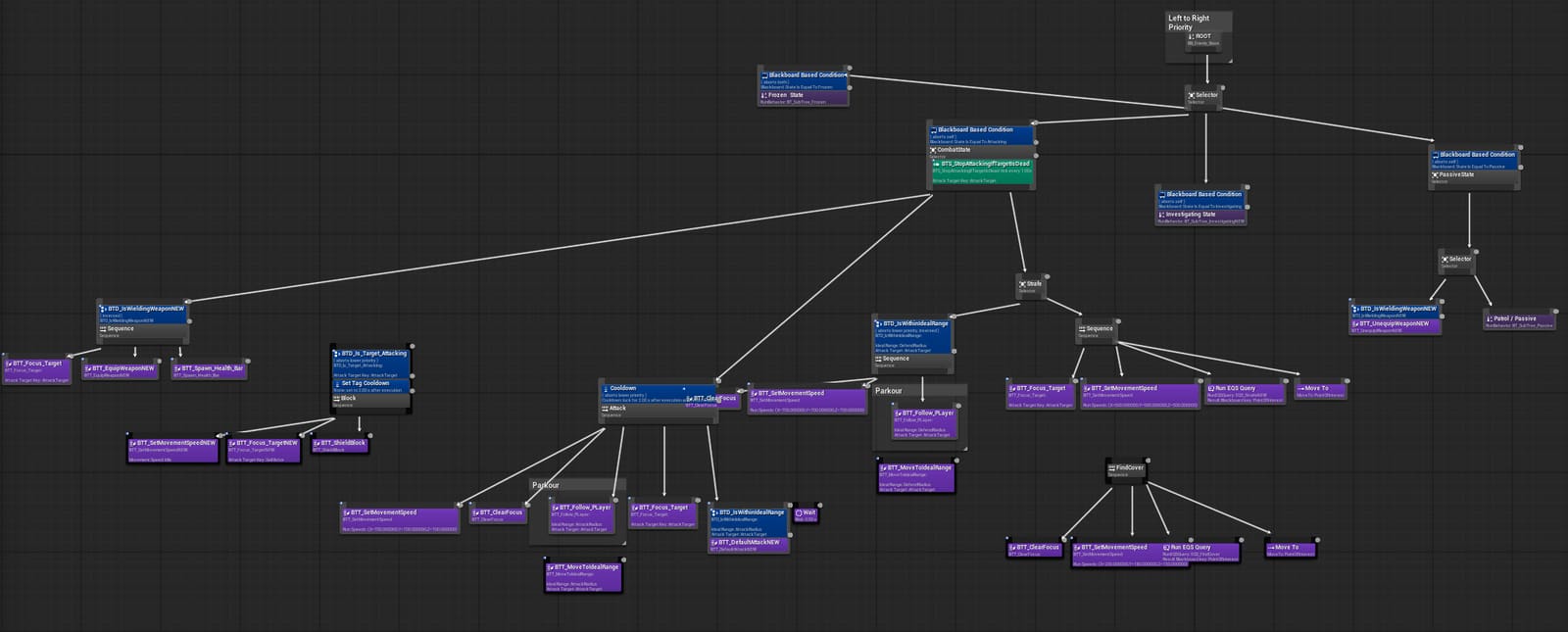Click the icon on the ROOT node
Image resolution: width=1568 pixels, height=632 pixels.
(x=1191, y=36)
